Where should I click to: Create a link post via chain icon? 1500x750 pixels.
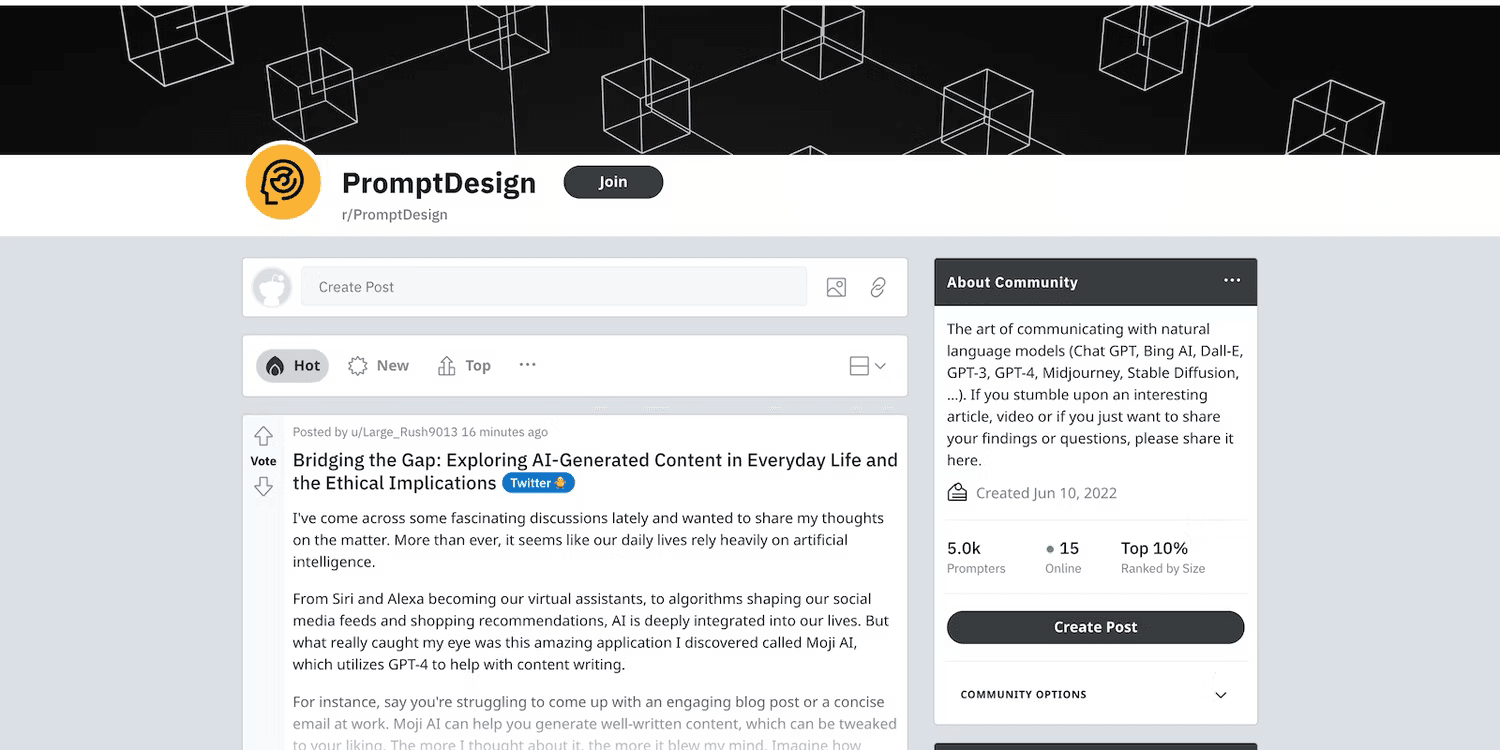[x=878, y=287]
